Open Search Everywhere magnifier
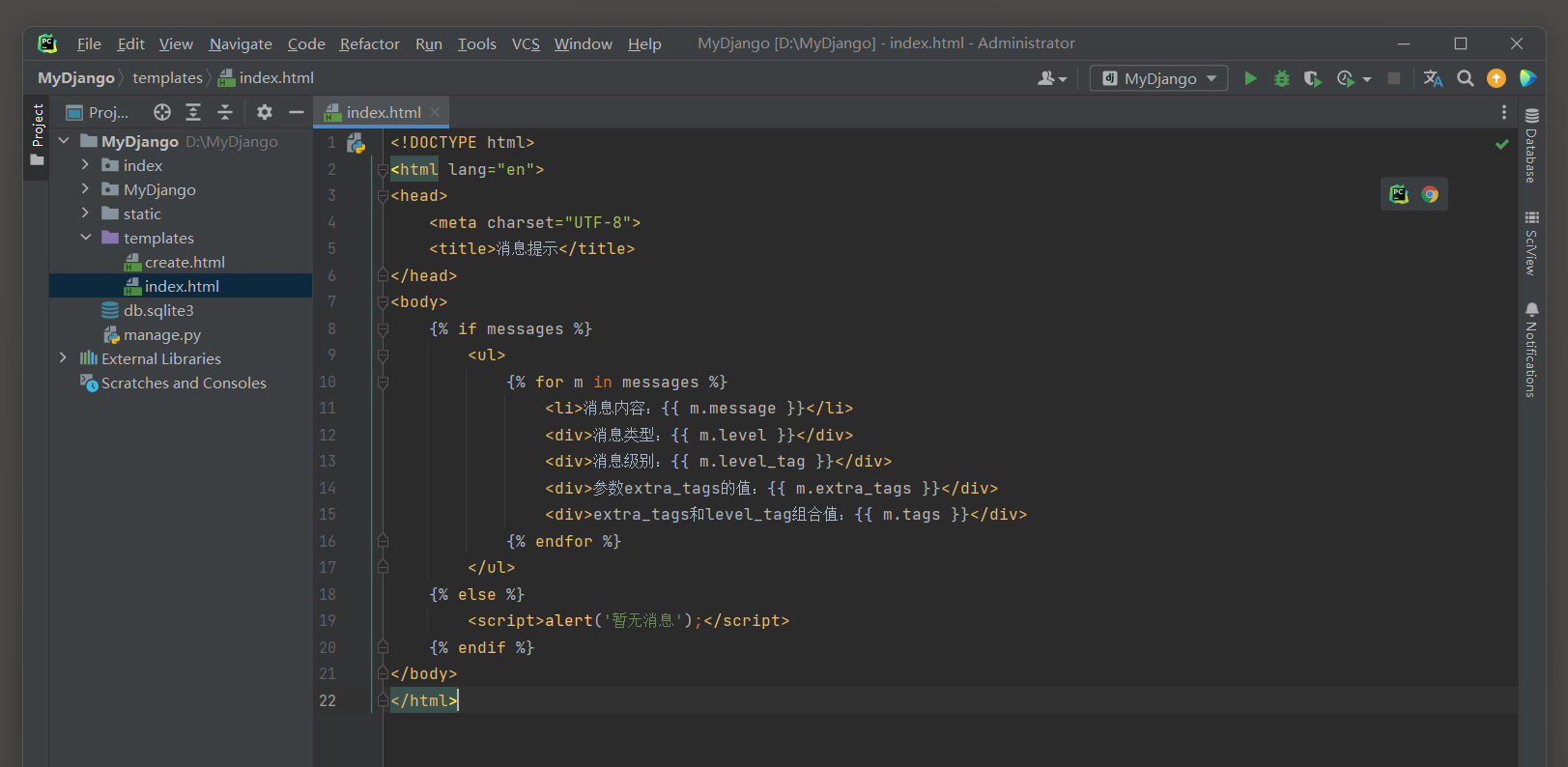 (x=1466, y=78)
